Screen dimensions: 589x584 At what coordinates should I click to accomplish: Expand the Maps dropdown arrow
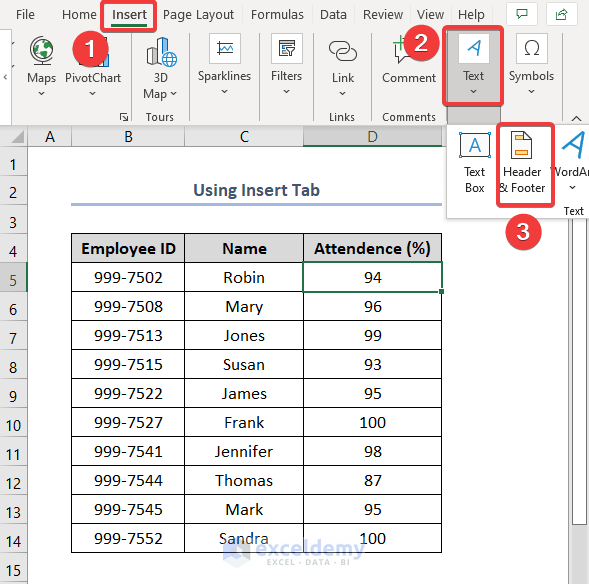tap(41, 94)
